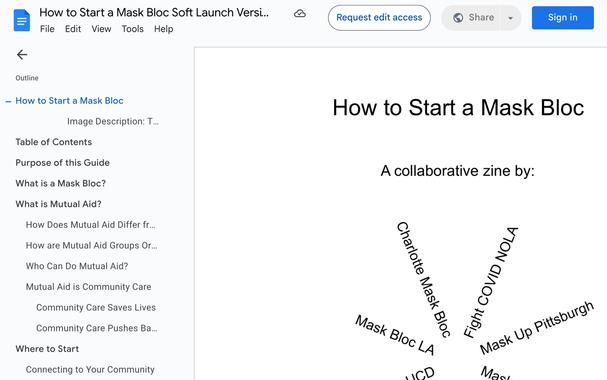The width and height of the screenshot is (607, 380).
Task: Jump to Table of Contents in outline
Action: tap(54, 142)
